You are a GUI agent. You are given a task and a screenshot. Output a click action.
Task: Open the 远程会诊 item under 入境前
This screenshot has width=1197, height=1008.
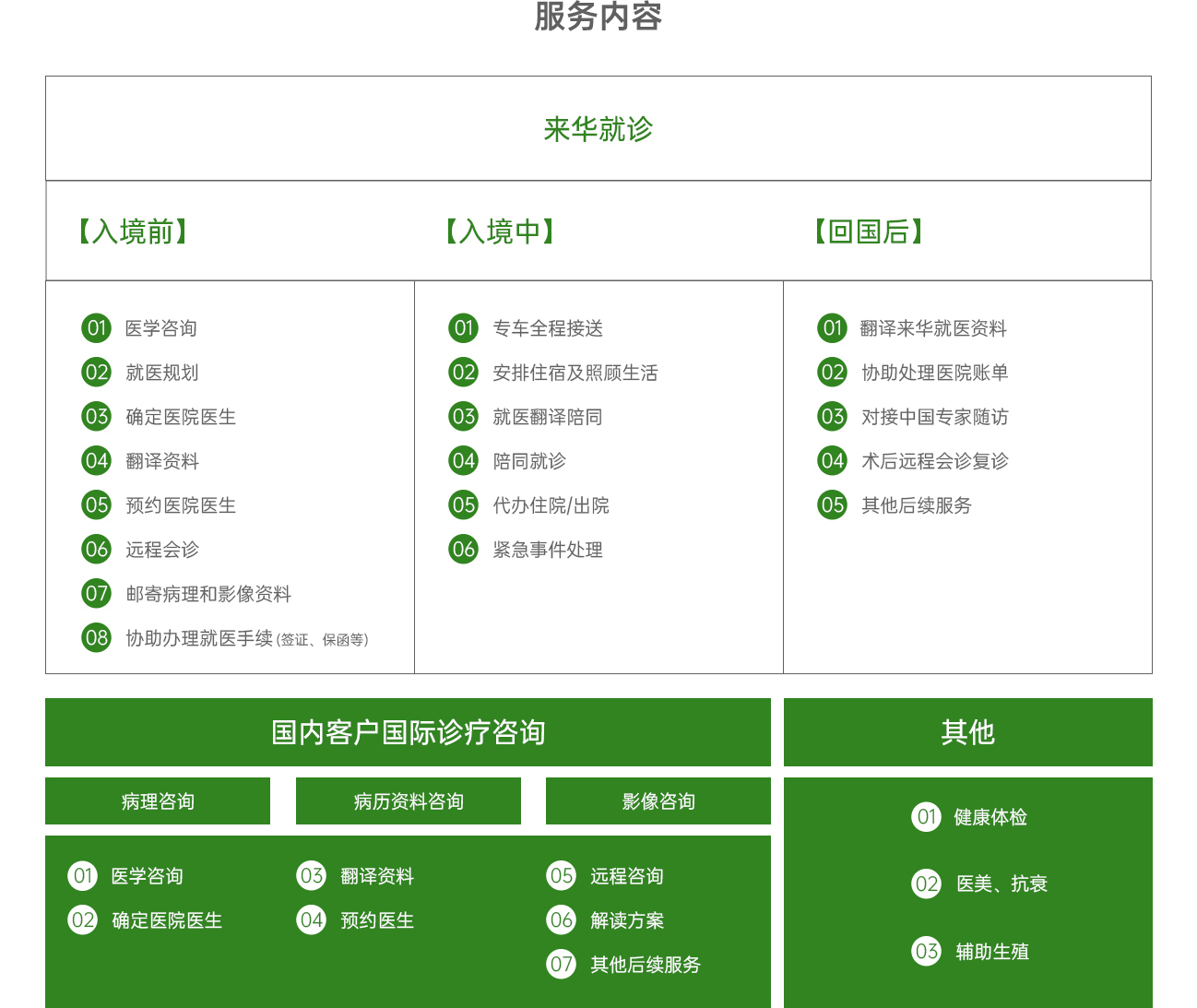tap(162, 550)
